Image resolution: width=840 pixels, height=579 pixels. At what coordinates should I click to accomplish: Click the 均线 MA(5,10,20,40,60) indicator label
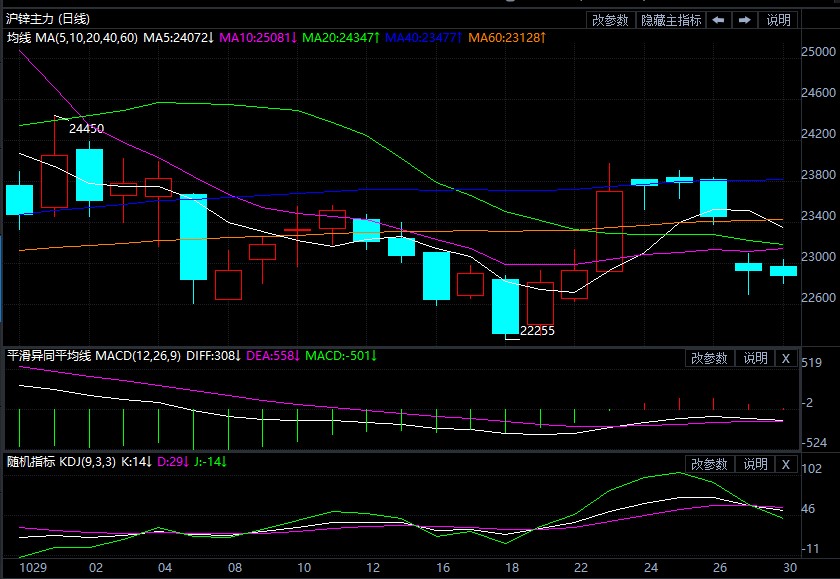click(x=72, y=38)
